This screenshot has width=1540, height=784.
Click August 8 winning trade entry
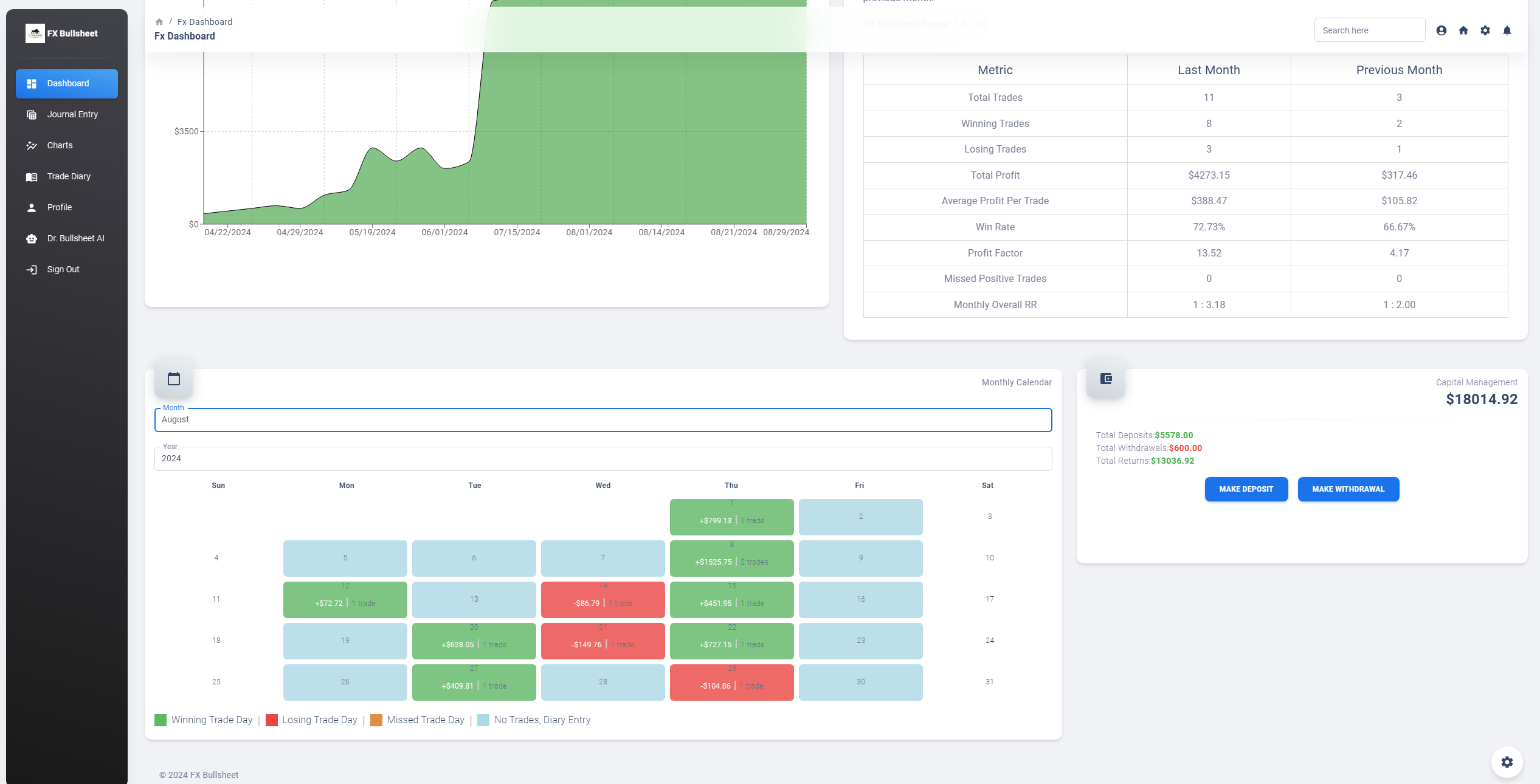(731, 558)
